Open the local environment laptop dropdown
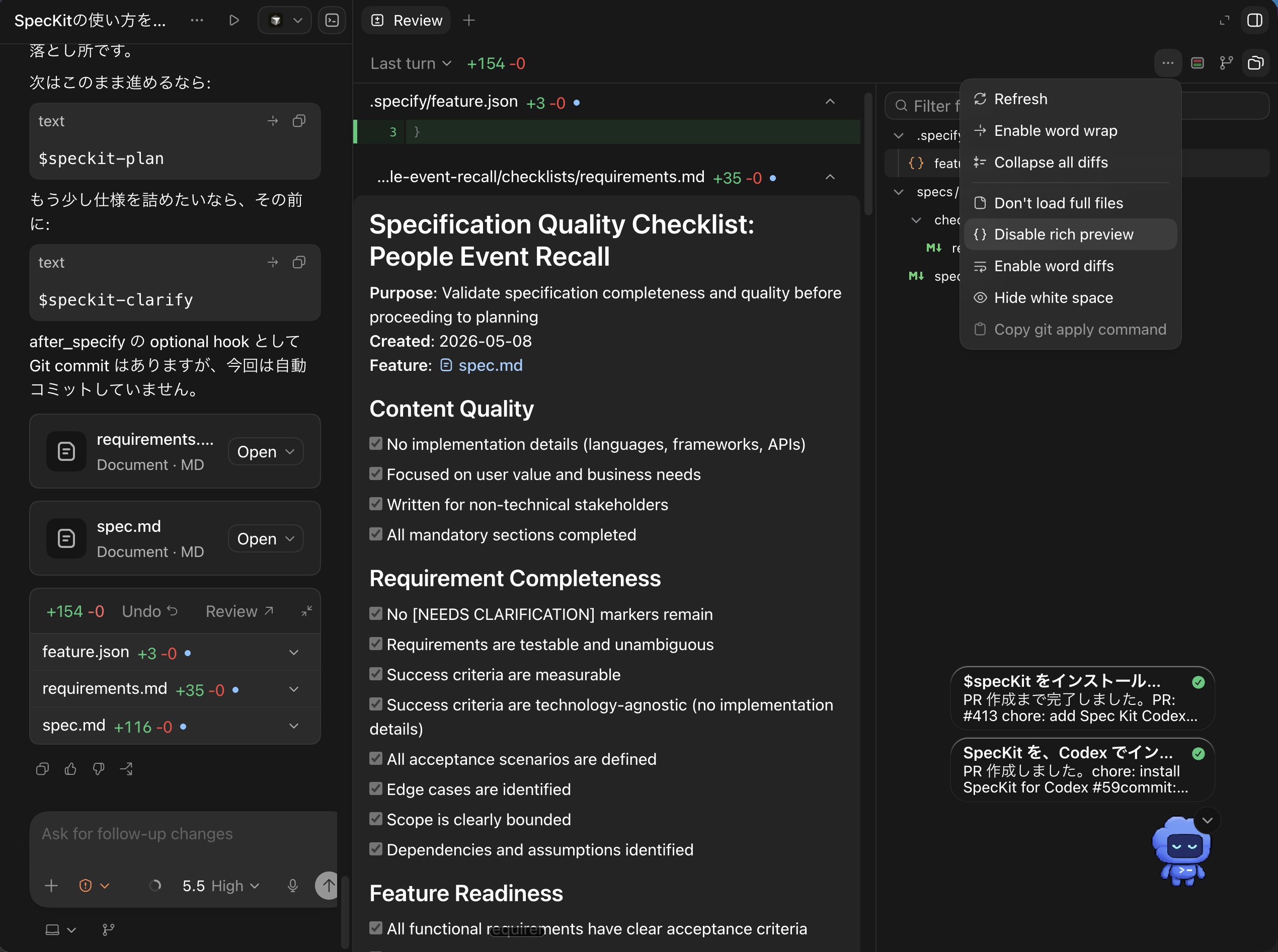Image resolution: width=1278 pixels, height=952 pixels. (60, 929)
